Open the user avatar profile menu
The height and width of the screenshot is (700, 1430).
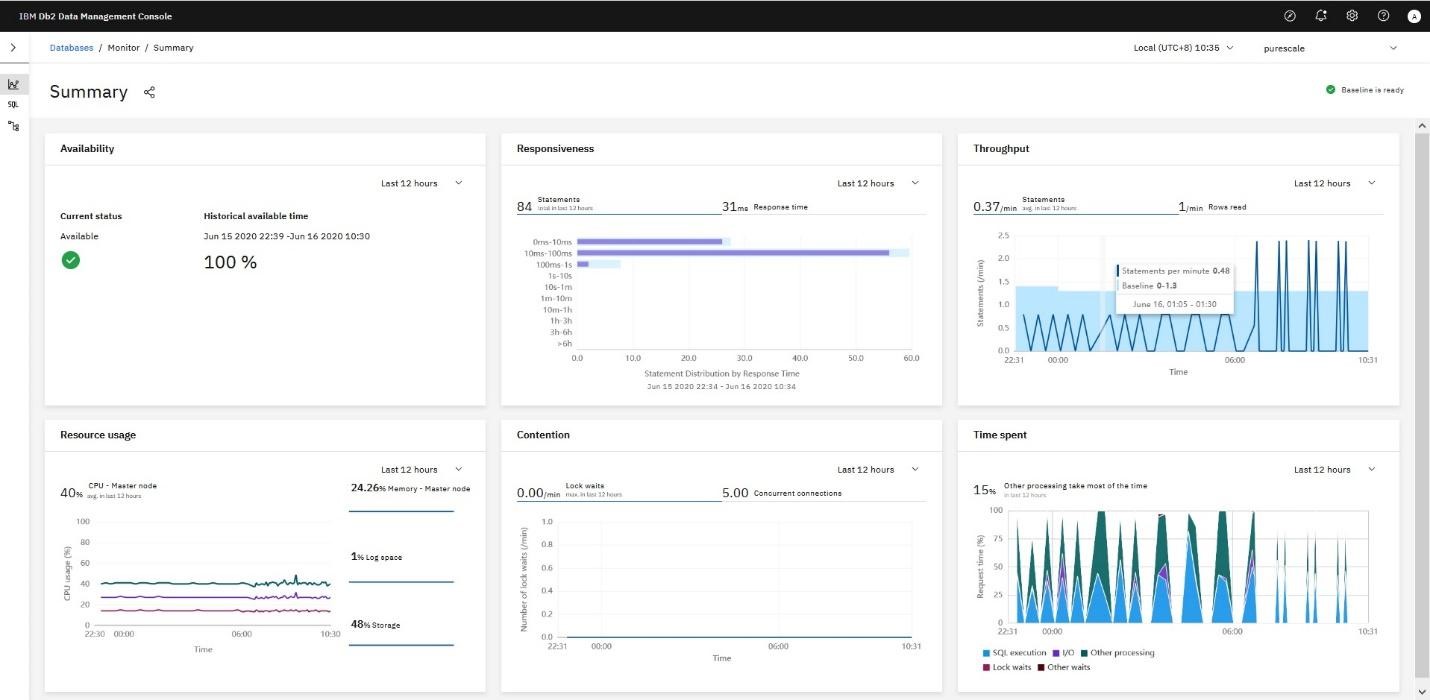pyautogui.click(x=1414, y=16)
